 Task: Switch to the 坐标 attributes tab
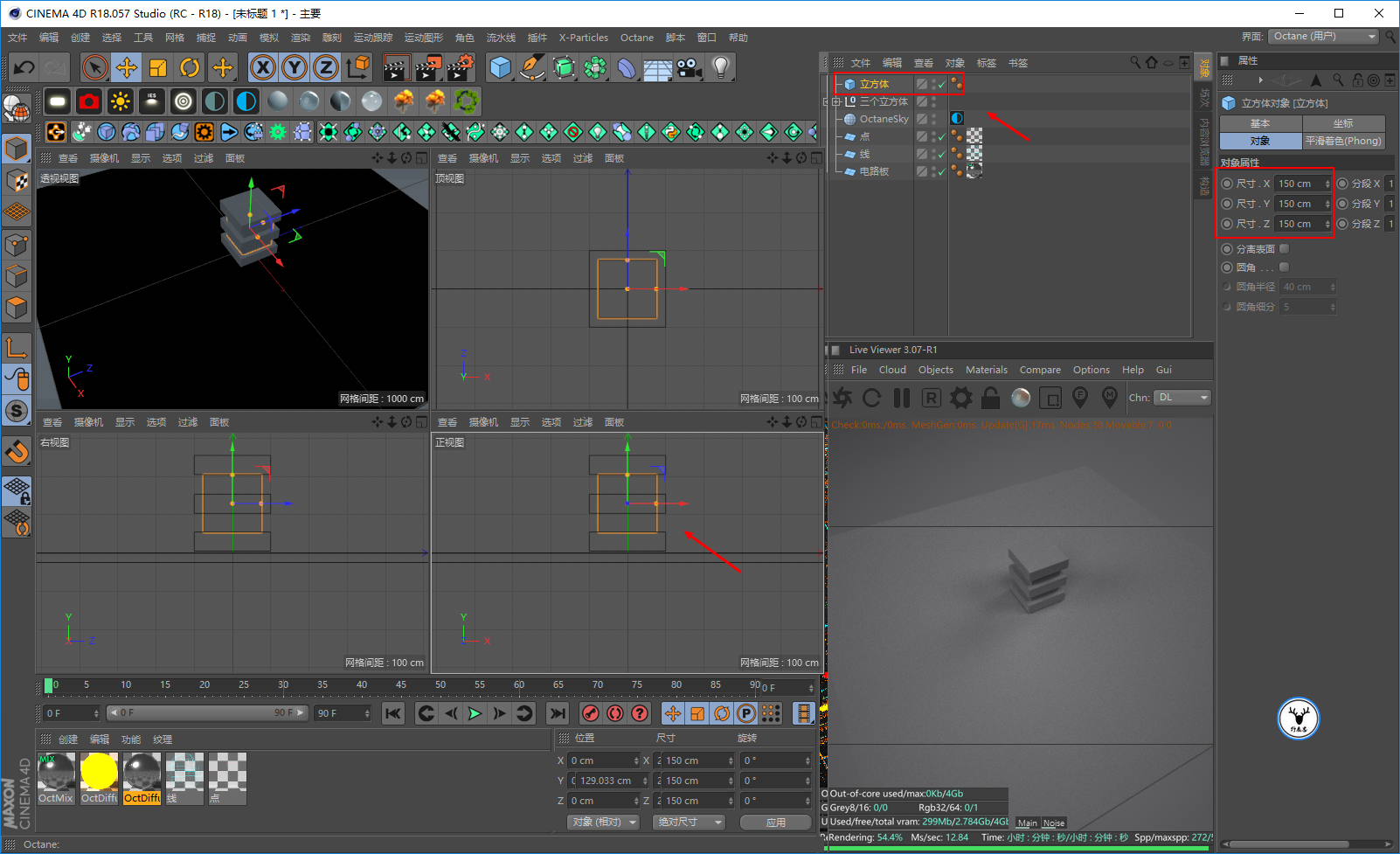[1343, 124]
